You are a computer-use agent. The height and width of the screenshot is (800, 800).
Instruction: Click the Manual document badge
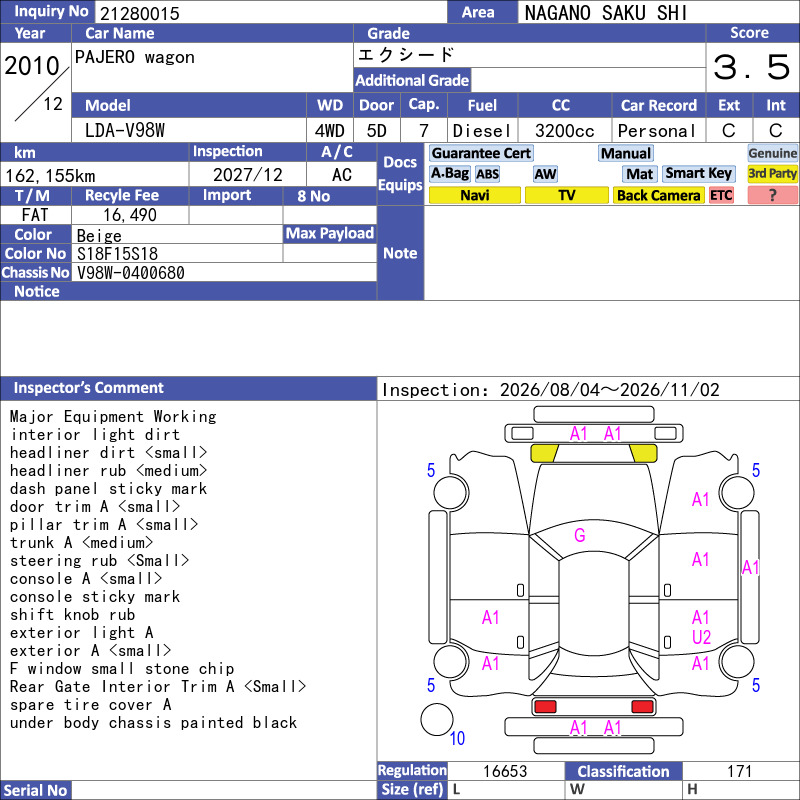(x=626, y=153)
